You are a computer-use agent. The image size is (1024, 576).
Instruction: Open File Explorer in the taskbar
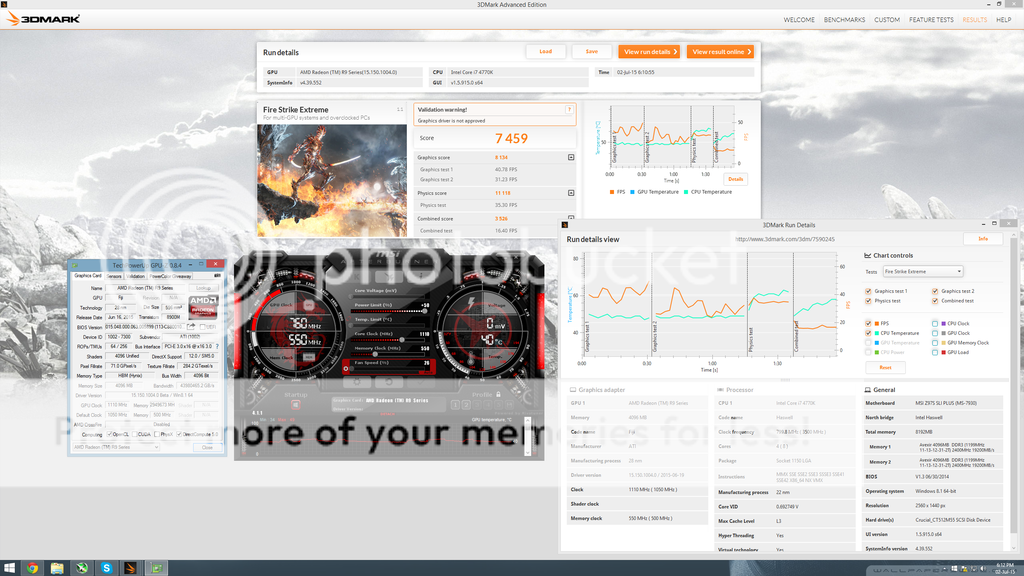click(x=57, y=567)
